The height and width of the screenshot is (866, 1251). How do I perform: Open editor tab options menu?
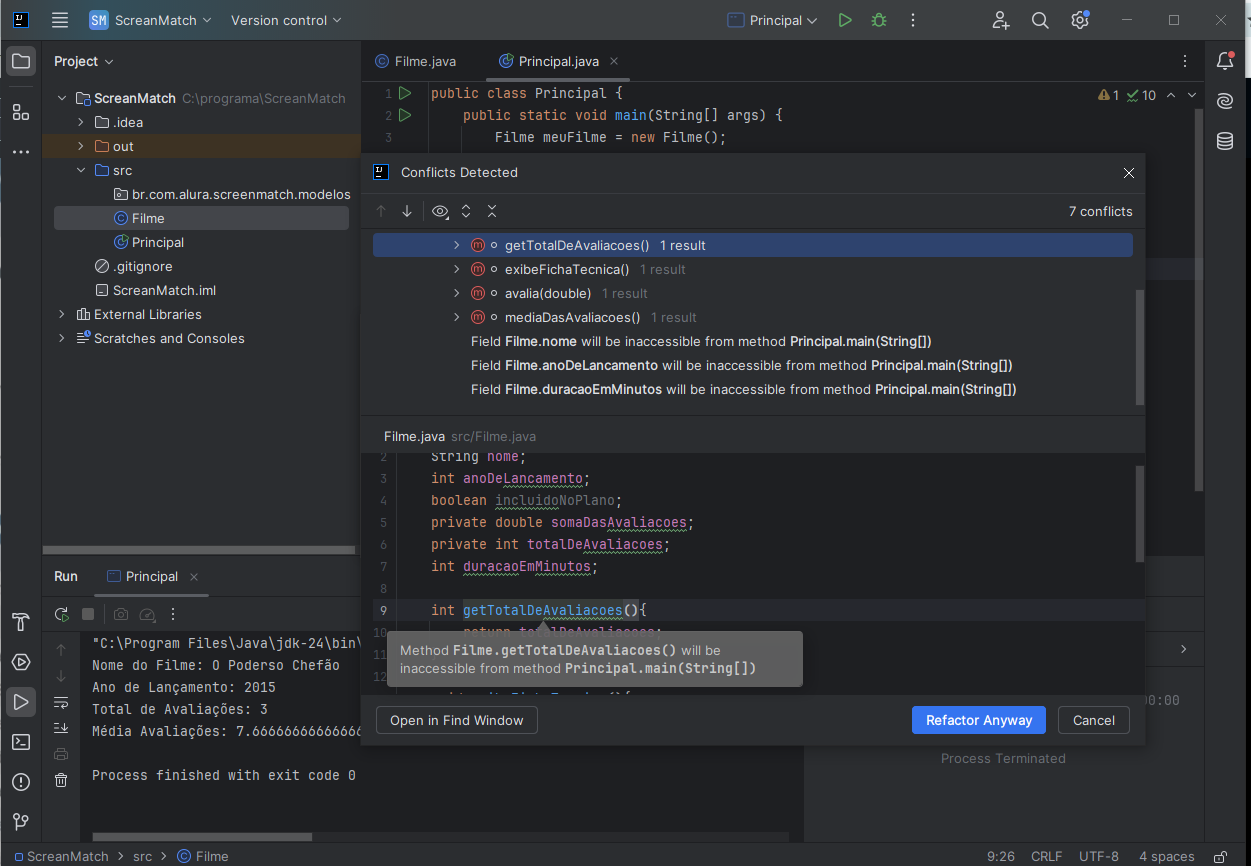1185,61
